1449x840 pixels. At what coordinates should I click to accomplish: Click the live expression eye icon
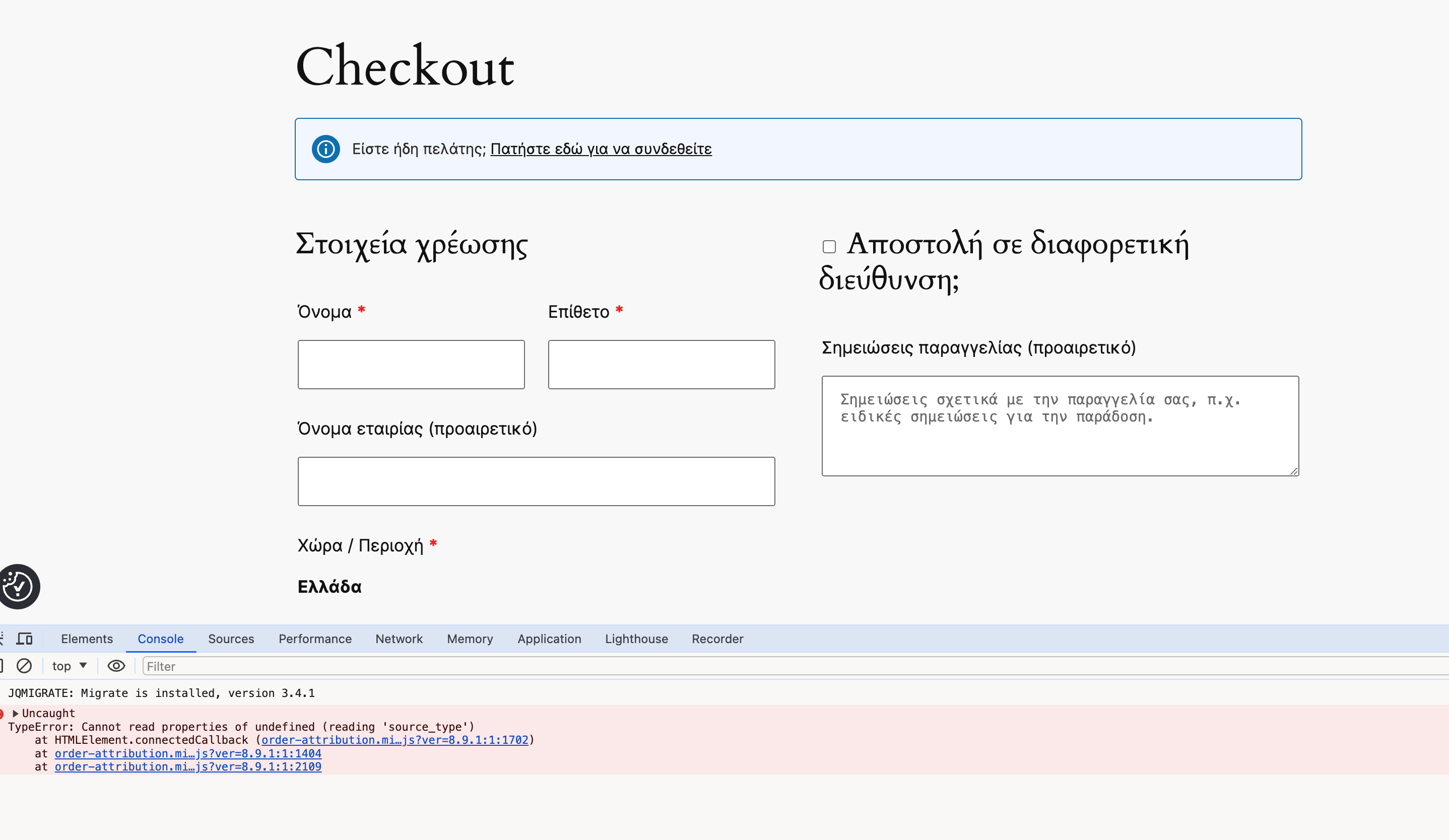tap(116, 665)
